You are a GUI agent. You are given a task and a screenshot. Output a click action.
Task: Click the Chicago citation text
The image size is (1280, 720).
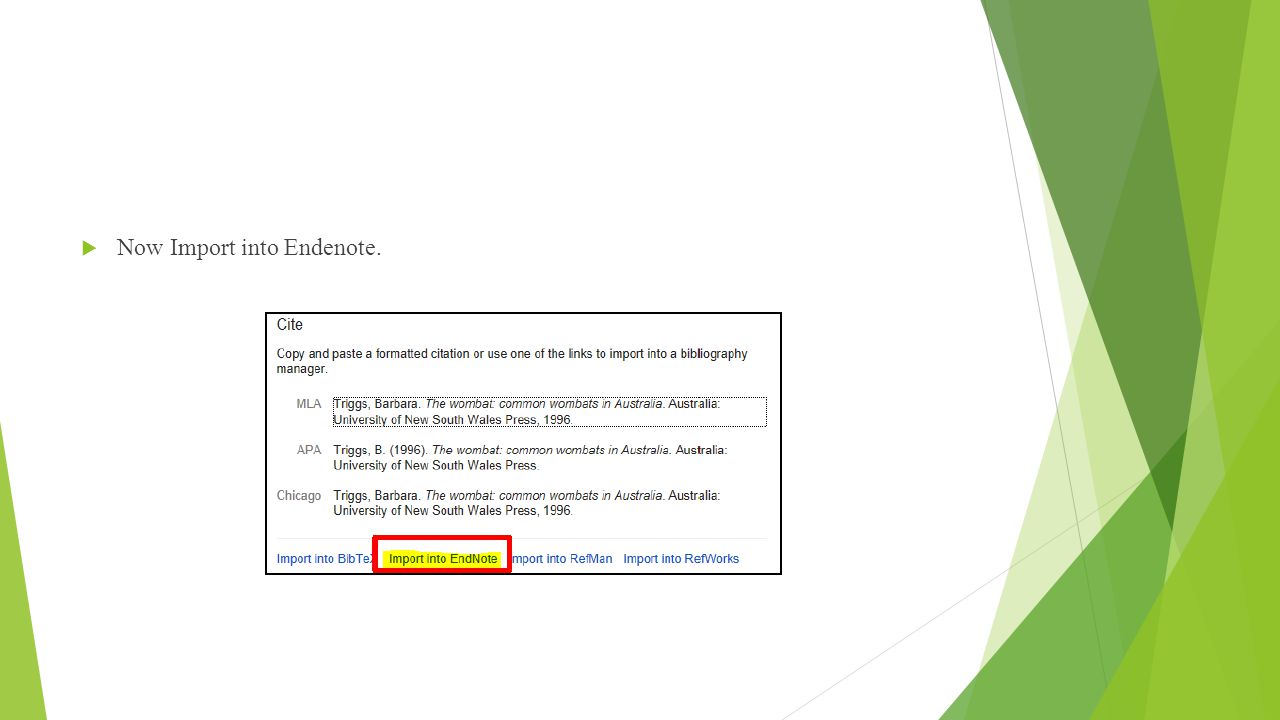pyautogui.click(x=527, y=502)
